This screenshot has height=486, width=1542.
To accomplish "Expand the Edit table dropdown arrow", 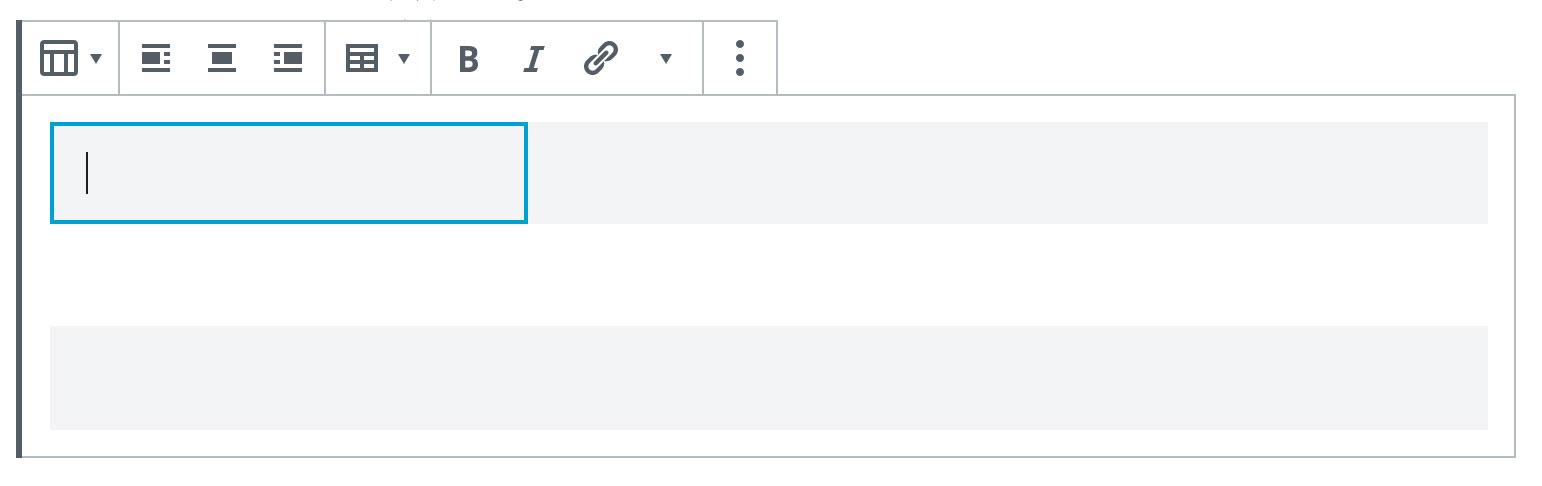I will coord(404,59).
